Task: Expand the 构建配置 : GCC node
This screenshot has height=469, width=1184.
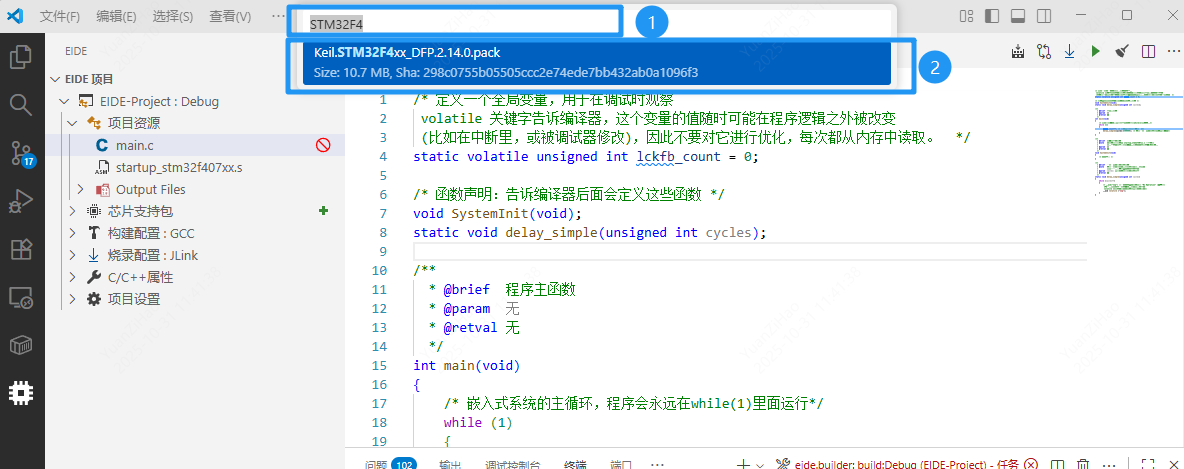Action: pos(72,233)
